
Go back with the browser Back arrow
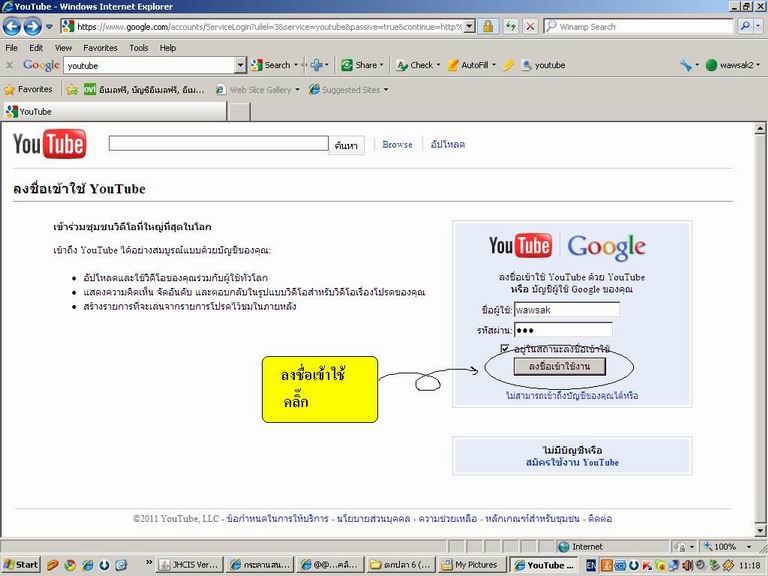point(12,26)
